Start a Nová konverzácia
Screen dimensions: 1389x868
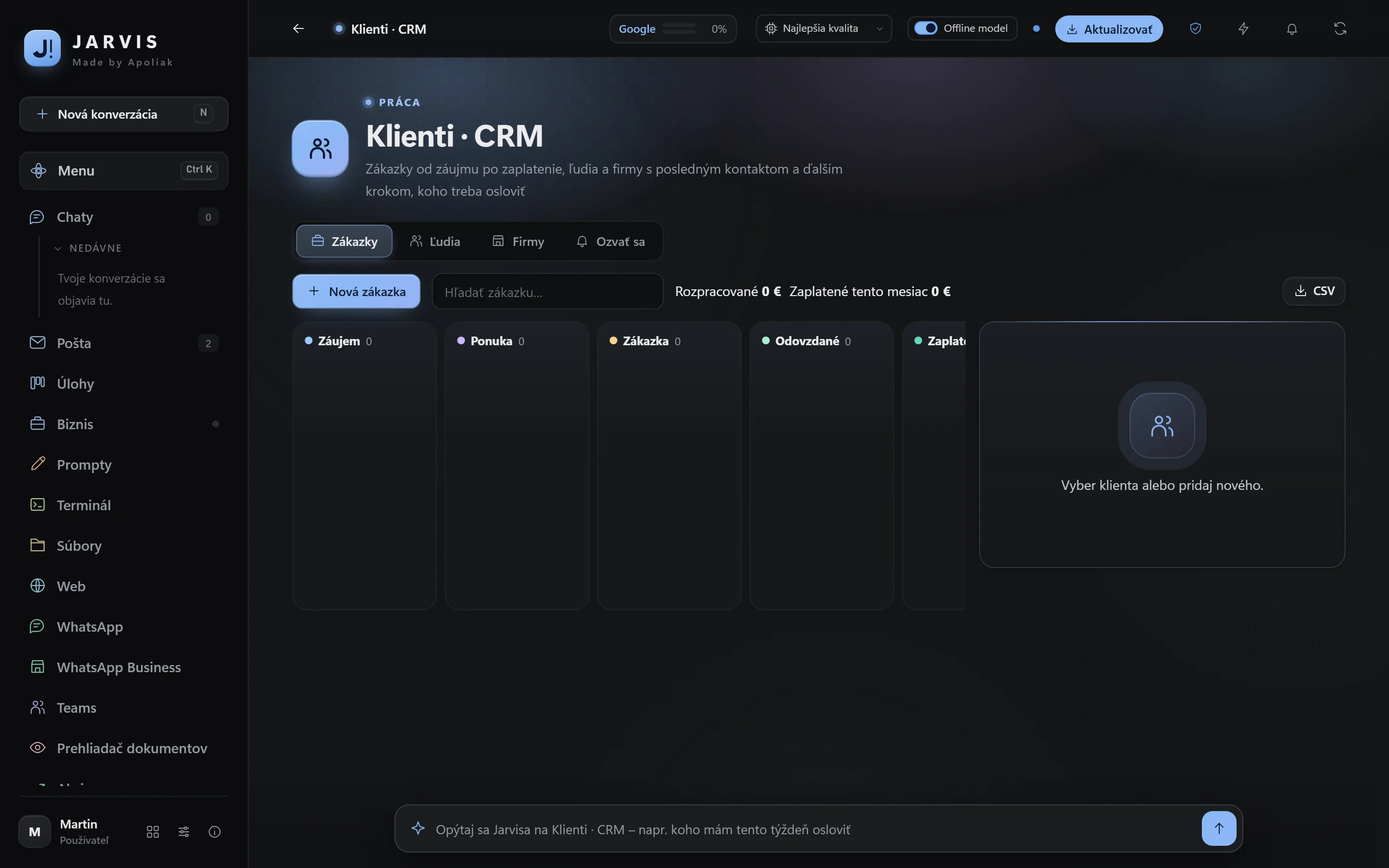[124, 114]
